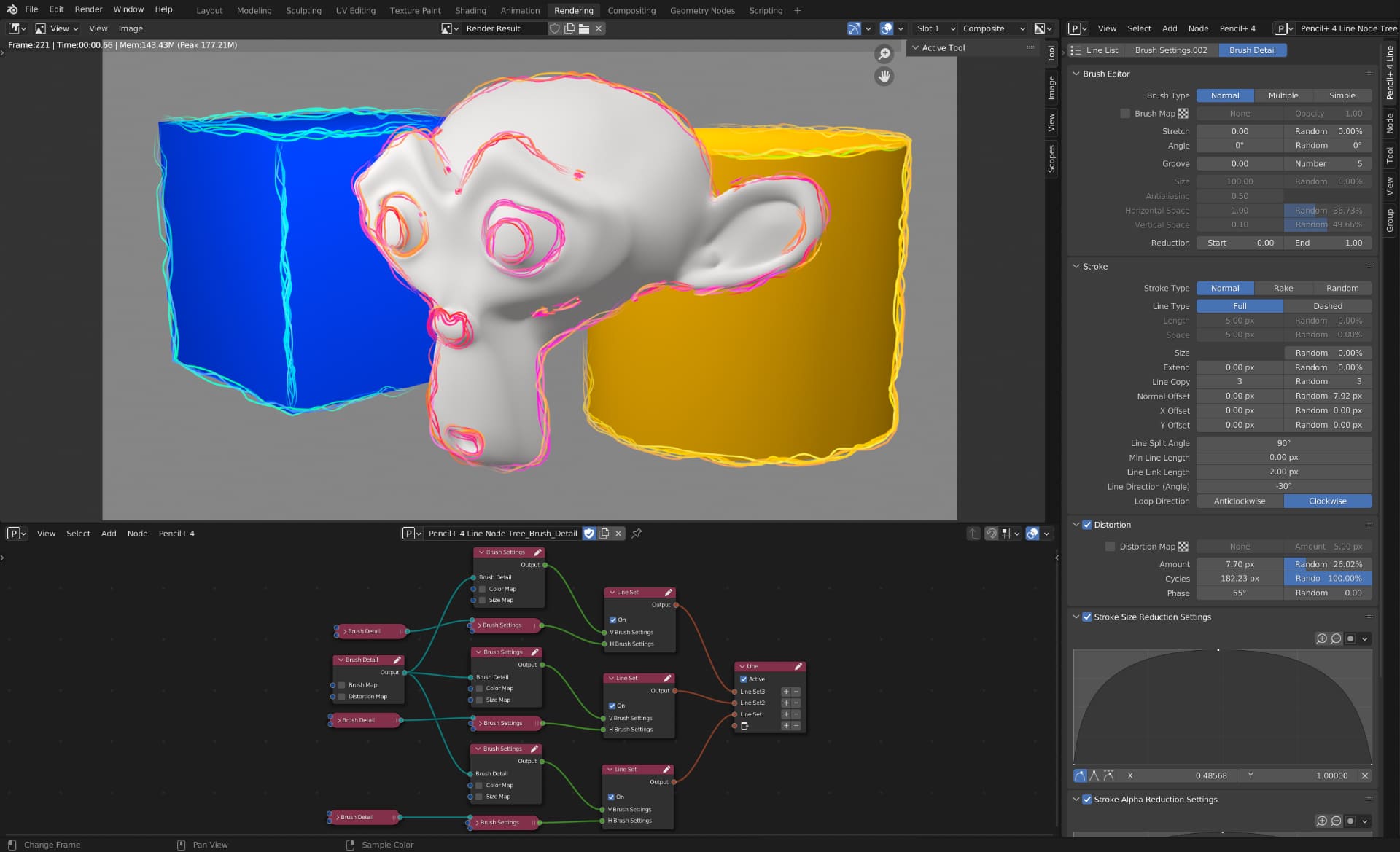The image size is (1400, 852).
Task: Click the zoom magnifier gizmo in render view
Action: [x=884, y=54]
